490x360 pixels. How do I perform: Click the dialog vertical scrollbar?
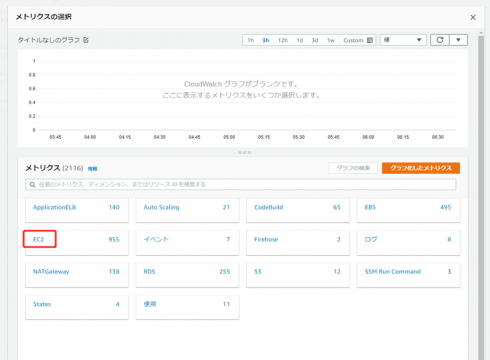click(481, 197)
